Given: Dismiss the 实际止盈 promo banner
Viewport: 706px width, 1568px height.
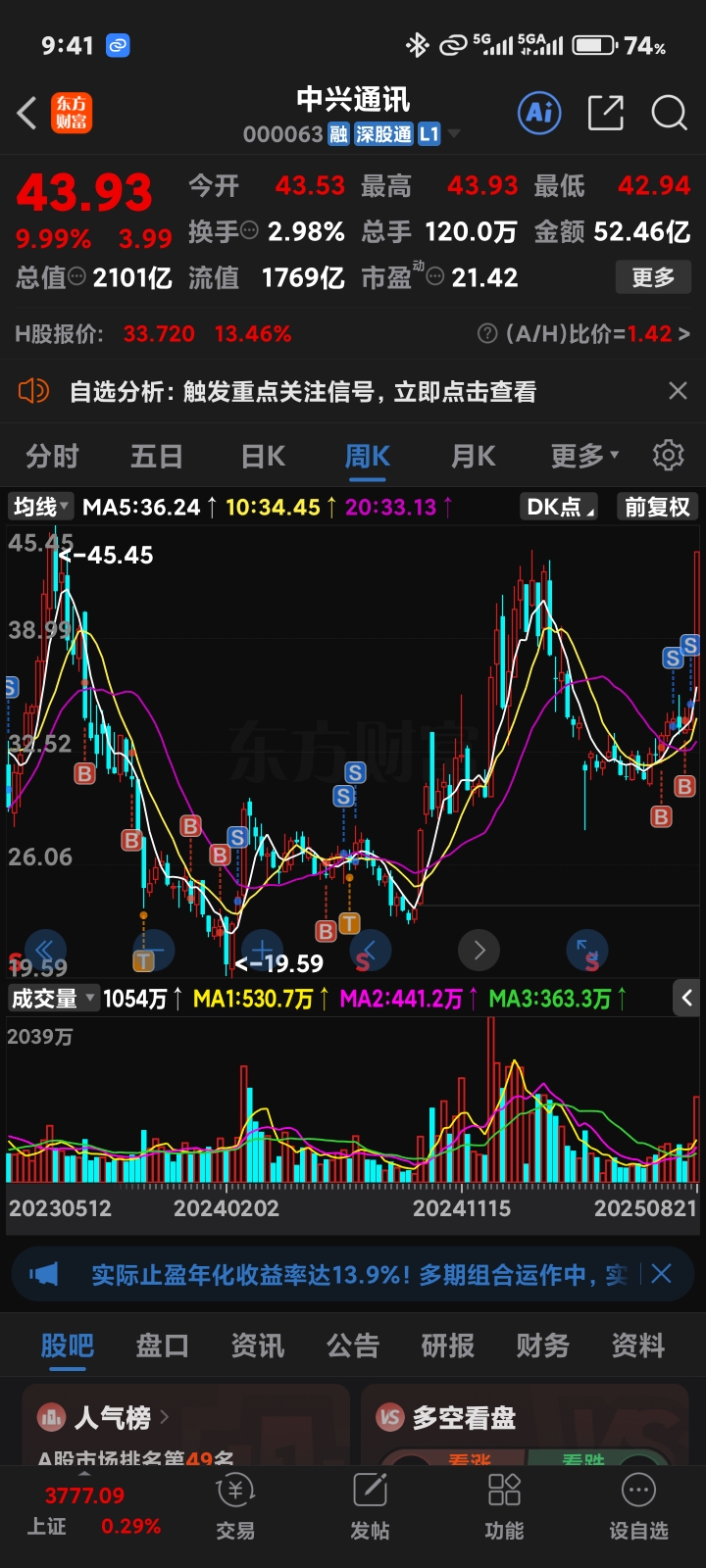Looking at the screenshot, I should point(662,1274).
